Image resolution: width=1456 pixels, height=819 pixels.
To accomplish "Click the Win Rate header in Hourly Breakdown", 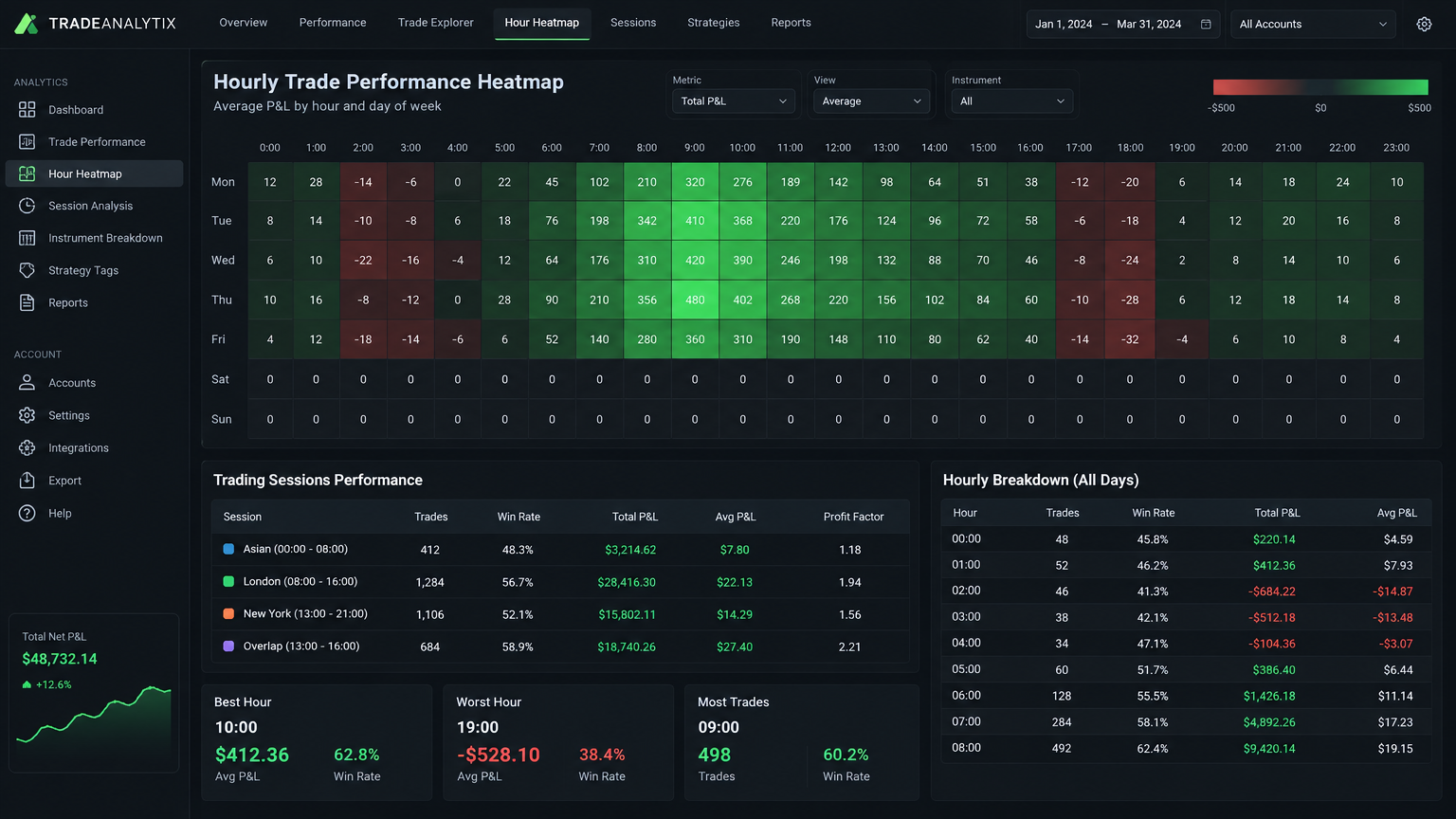I will (x=1154, y=513).
